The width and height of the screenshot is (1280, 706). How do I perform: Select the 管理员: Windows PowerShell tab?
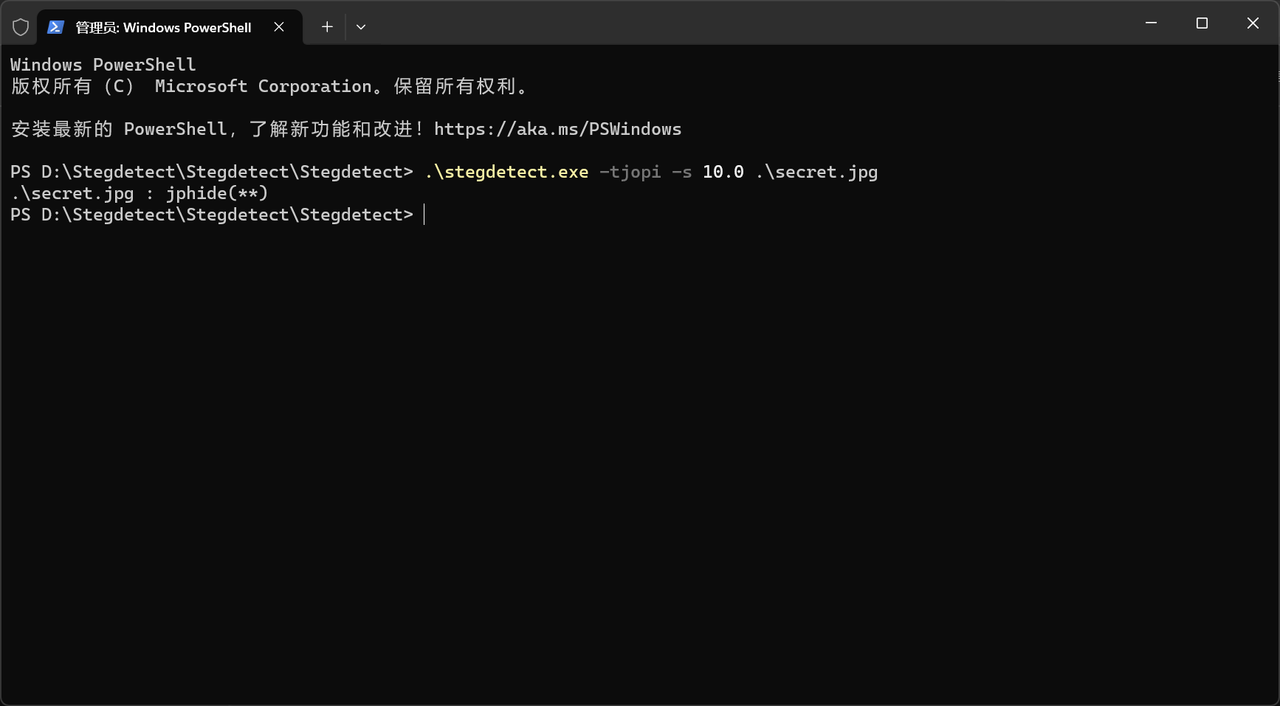168,27
